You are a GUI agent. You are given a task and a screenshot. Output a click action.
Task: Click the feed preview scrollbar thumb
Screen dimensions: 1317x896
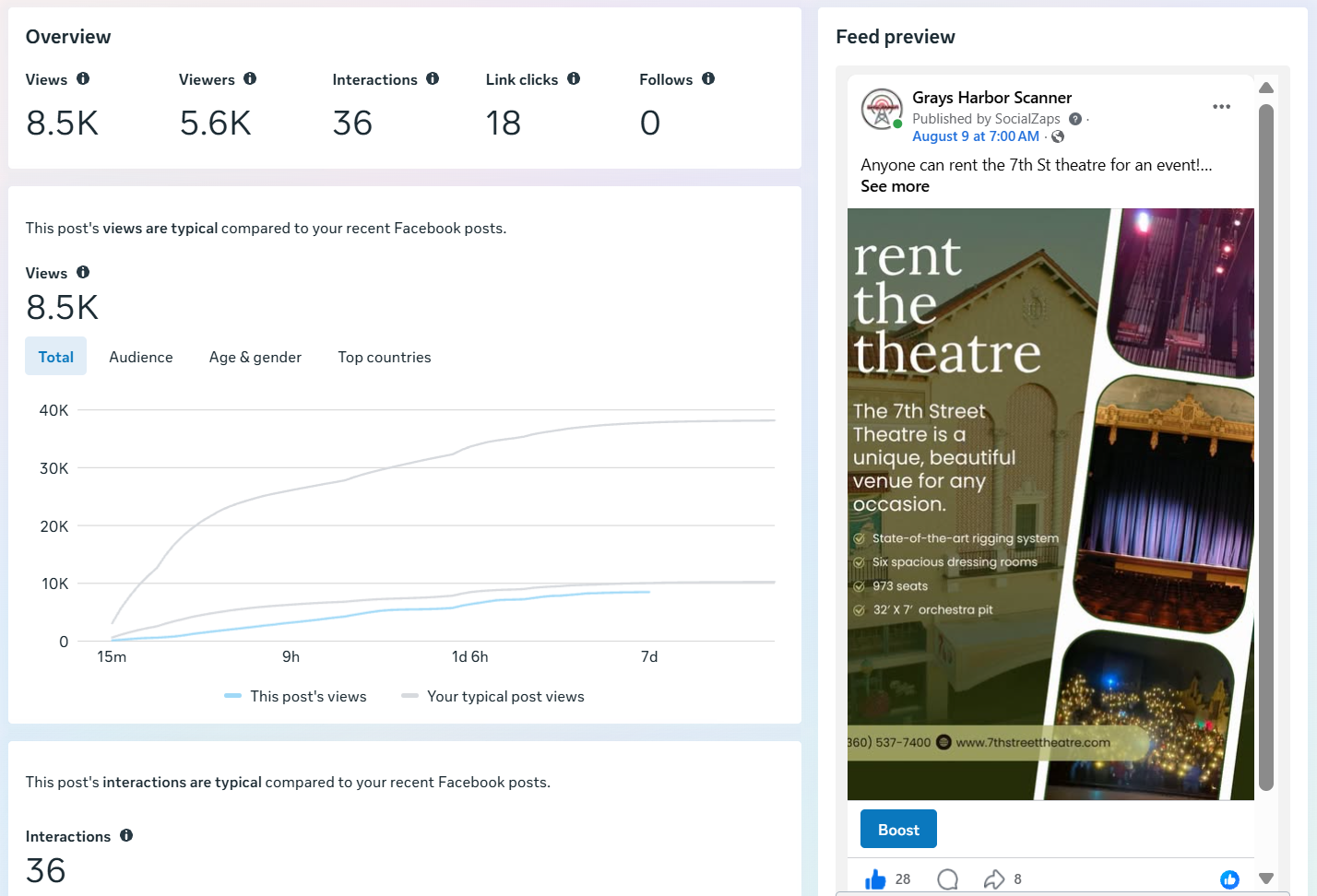tap(1266, 447)
